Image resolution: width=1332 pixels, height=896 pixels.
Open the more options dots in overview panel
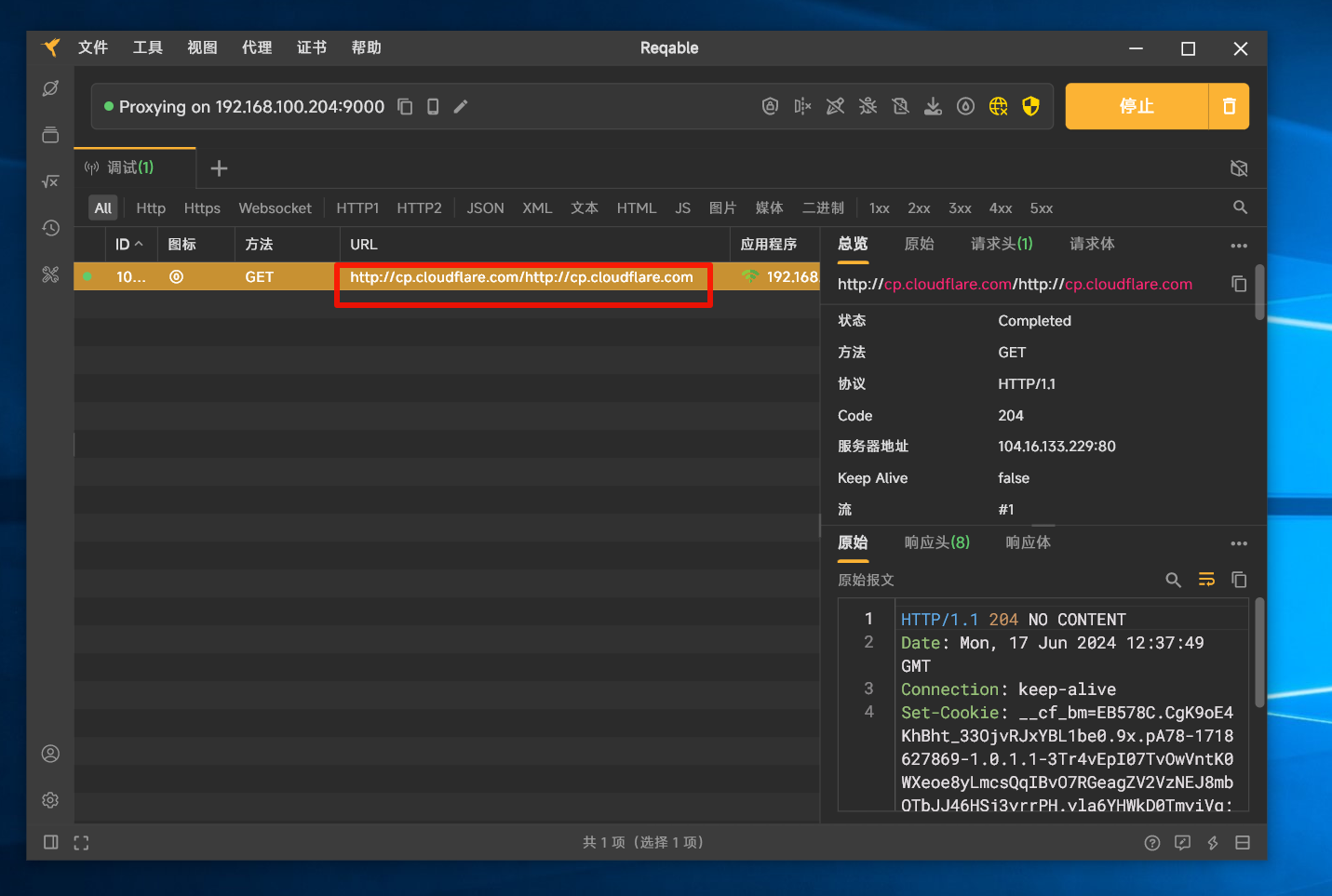pyautogui.click(x=1238, y=246)
